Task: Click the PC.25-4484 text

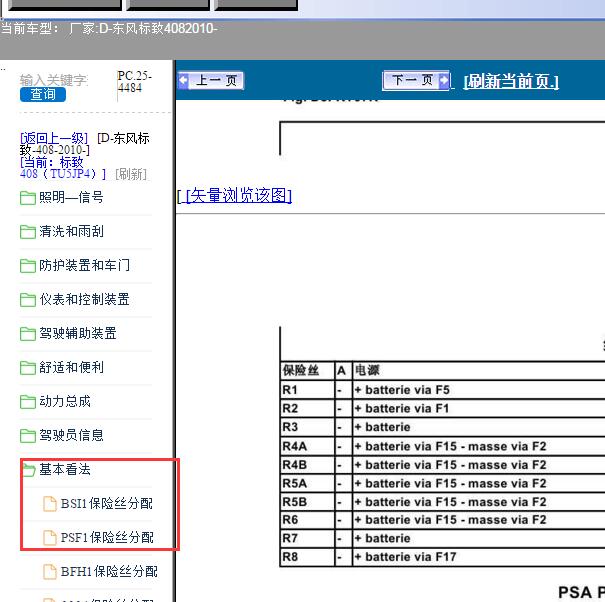Action: [x=135, y=82]
